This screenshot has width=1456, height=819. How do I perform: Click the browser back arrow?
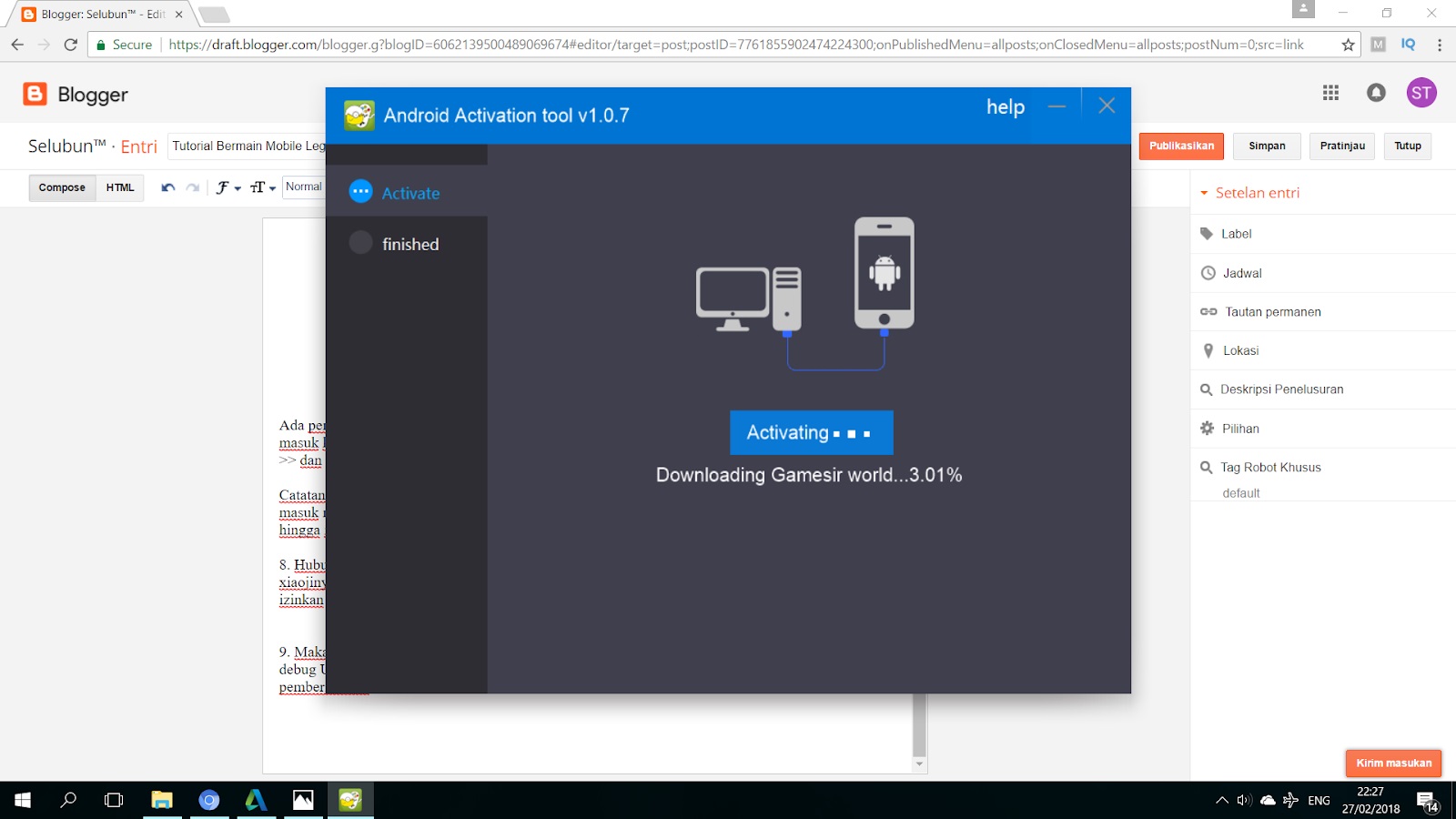click(17, 45)
